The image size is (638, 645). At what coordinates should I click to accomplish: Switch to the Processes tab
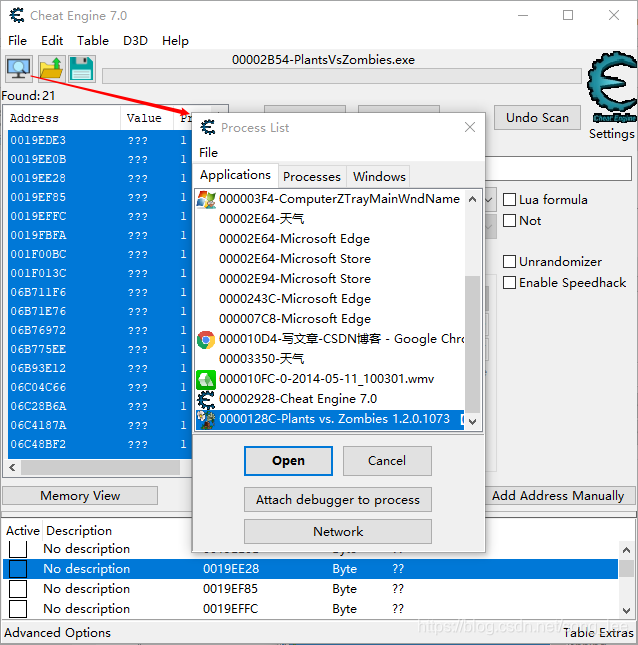[312, 176]
